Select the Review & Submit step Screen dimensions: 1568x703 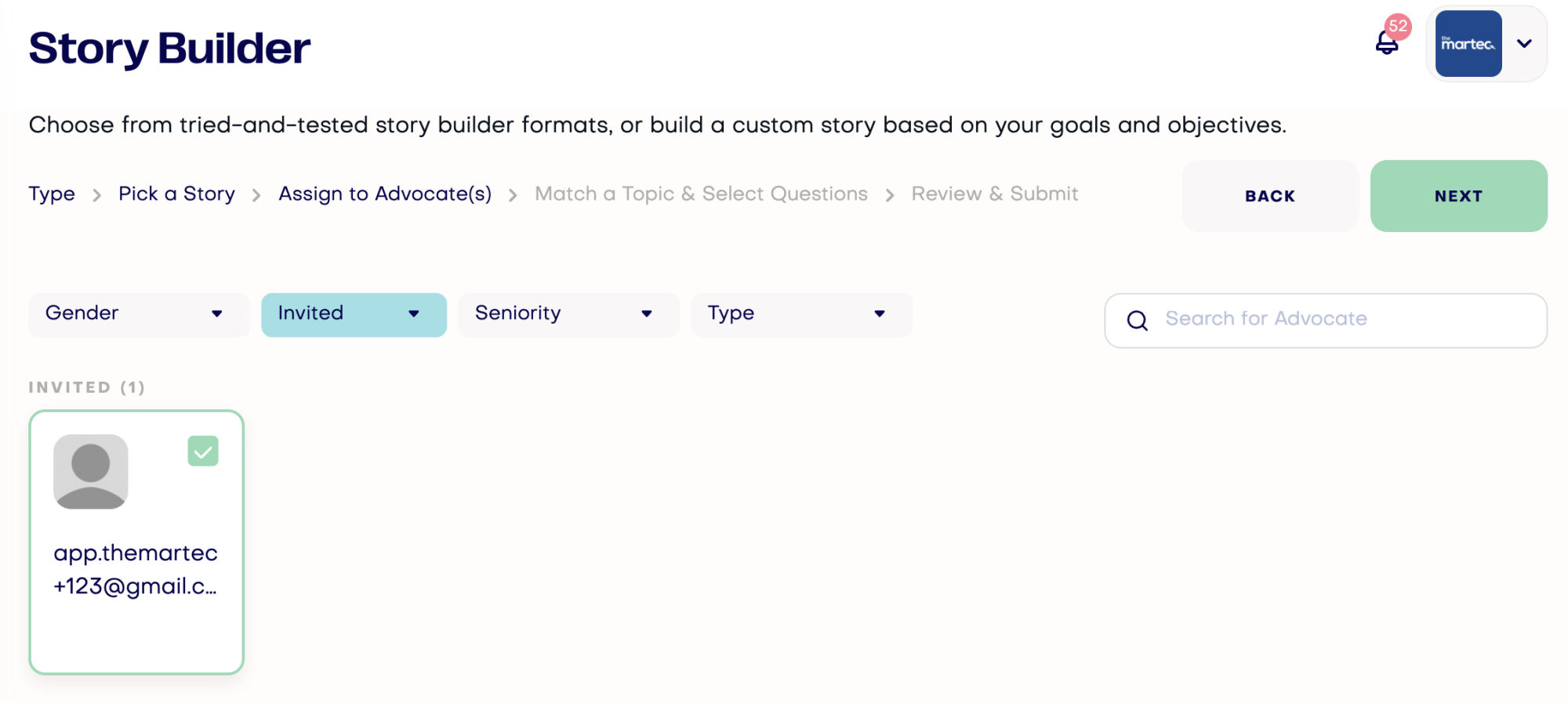point(994,194)
